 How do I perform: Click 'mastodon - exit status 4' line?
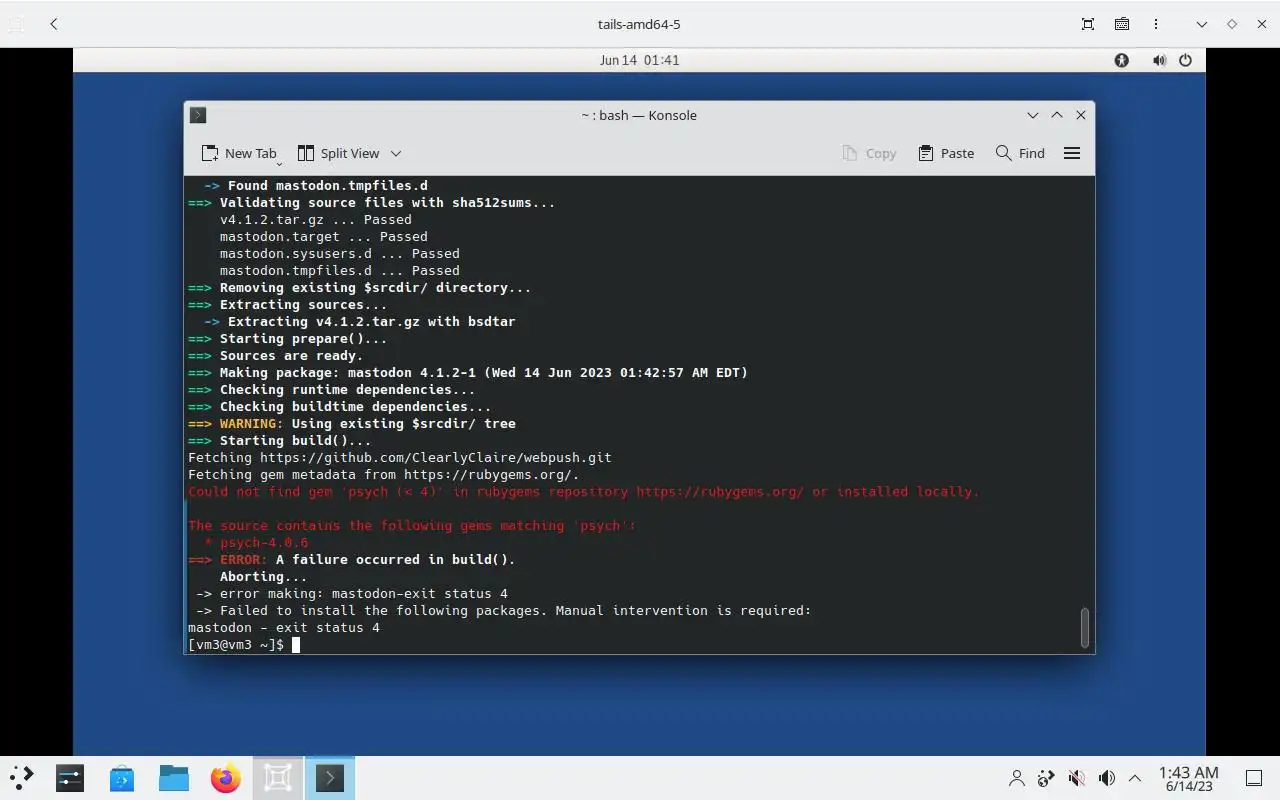(284, 628)
